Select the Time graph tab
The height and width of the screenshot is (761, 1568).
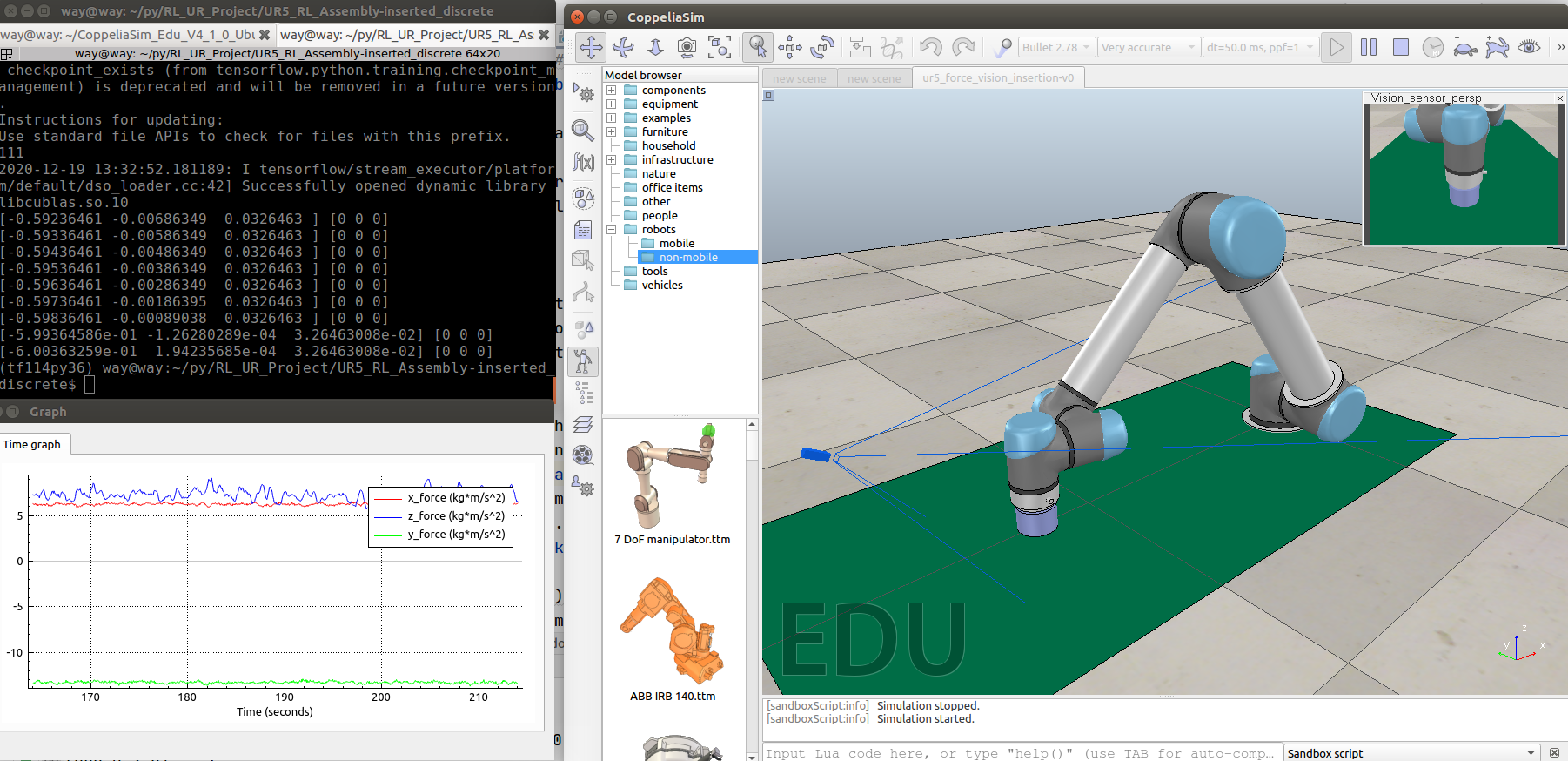tap(32, 444)
